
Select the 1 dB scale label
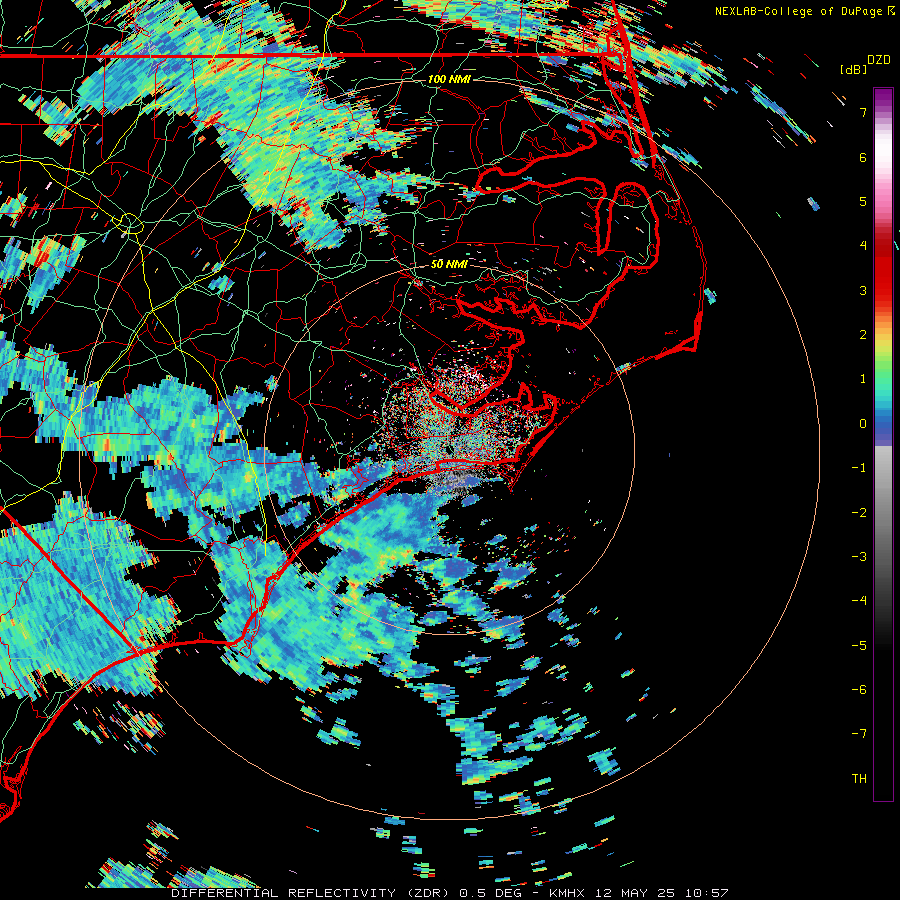coord(863,379)
